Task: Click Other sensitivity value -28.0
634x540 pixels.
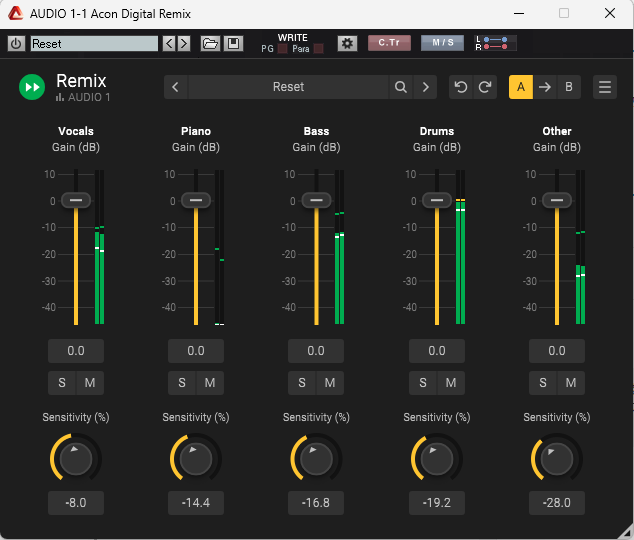Action: [557, 503]
